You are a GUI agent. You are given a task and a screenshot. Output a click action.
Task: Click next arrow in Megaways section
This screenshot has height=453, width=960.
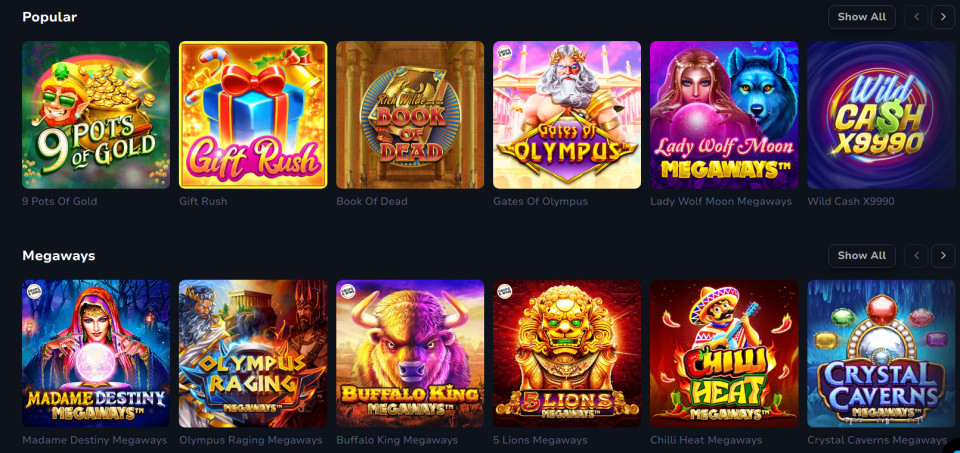pos(943,256)
